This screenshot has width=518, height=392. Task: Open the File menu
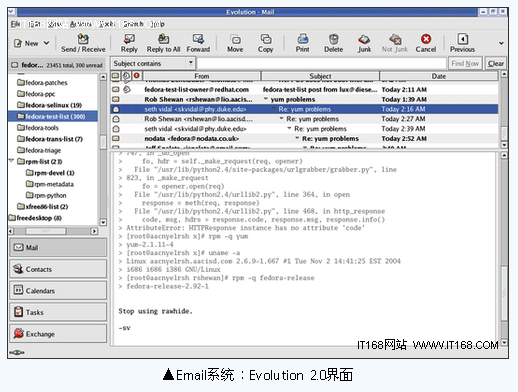(x=15, y=24)
